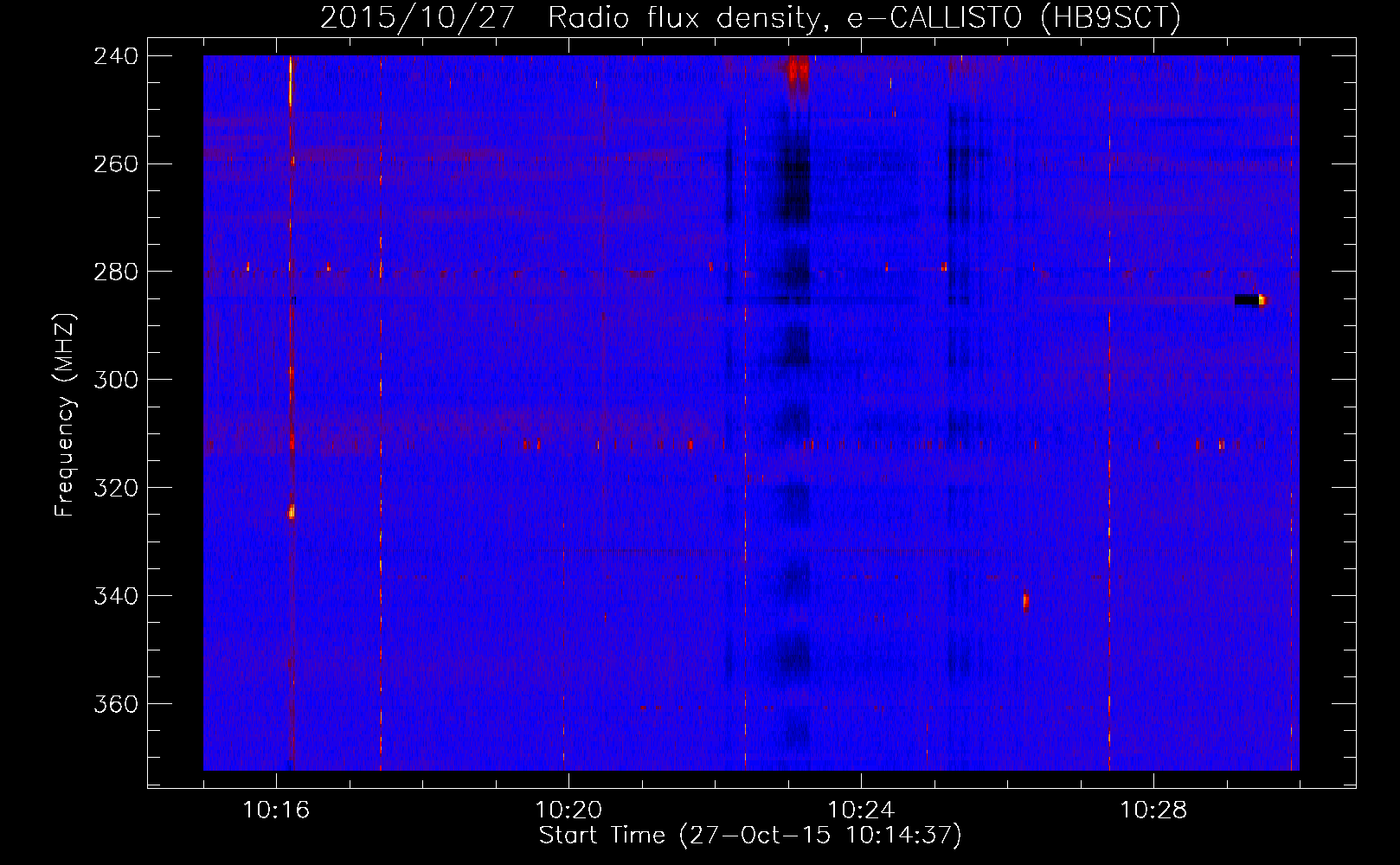This screenshot has width=1400, height=865.
Task: Click the 240 frequency tick label
Action: 116,56
